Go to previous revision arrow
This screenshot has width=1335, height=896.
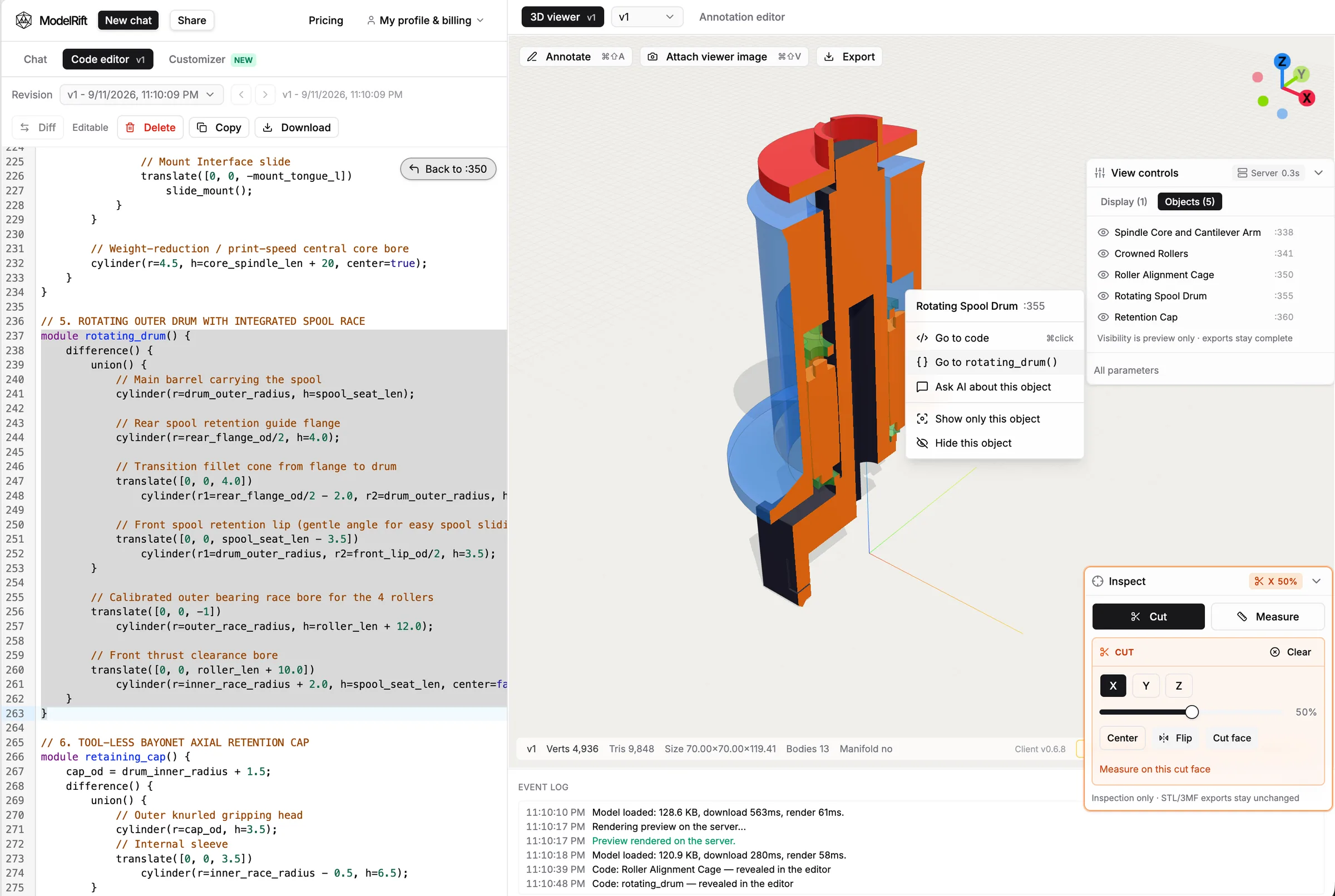[241, 95]
